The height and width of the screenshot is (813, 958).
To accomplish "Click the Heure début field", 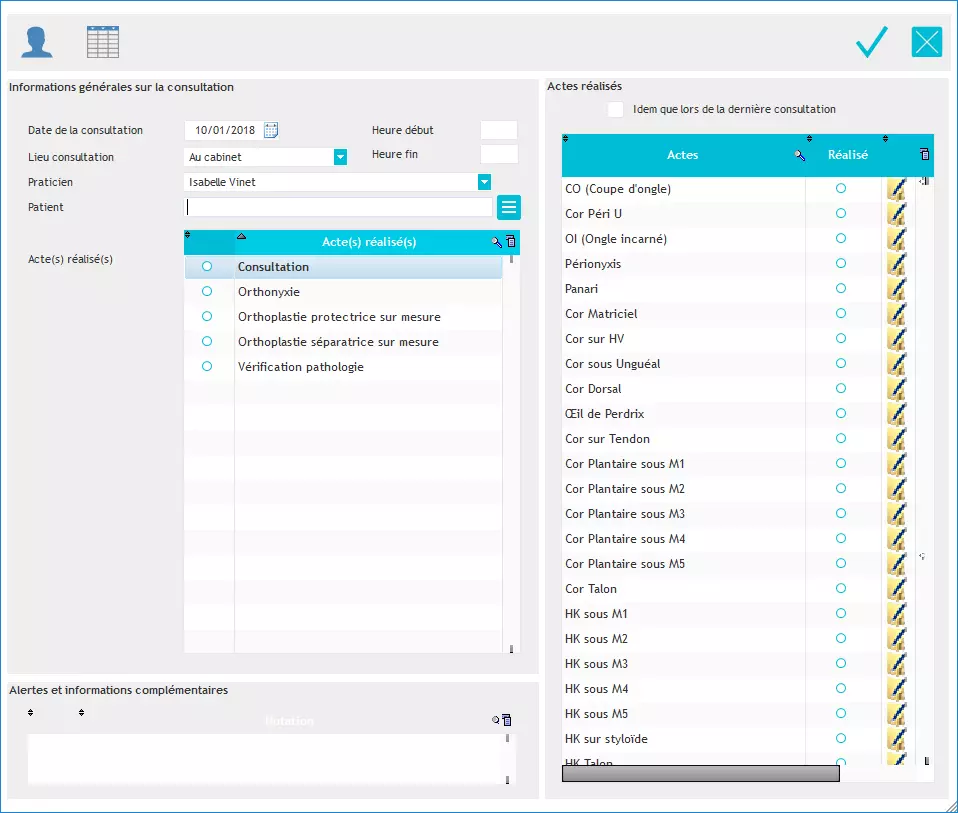I will (x=499, y=130).
